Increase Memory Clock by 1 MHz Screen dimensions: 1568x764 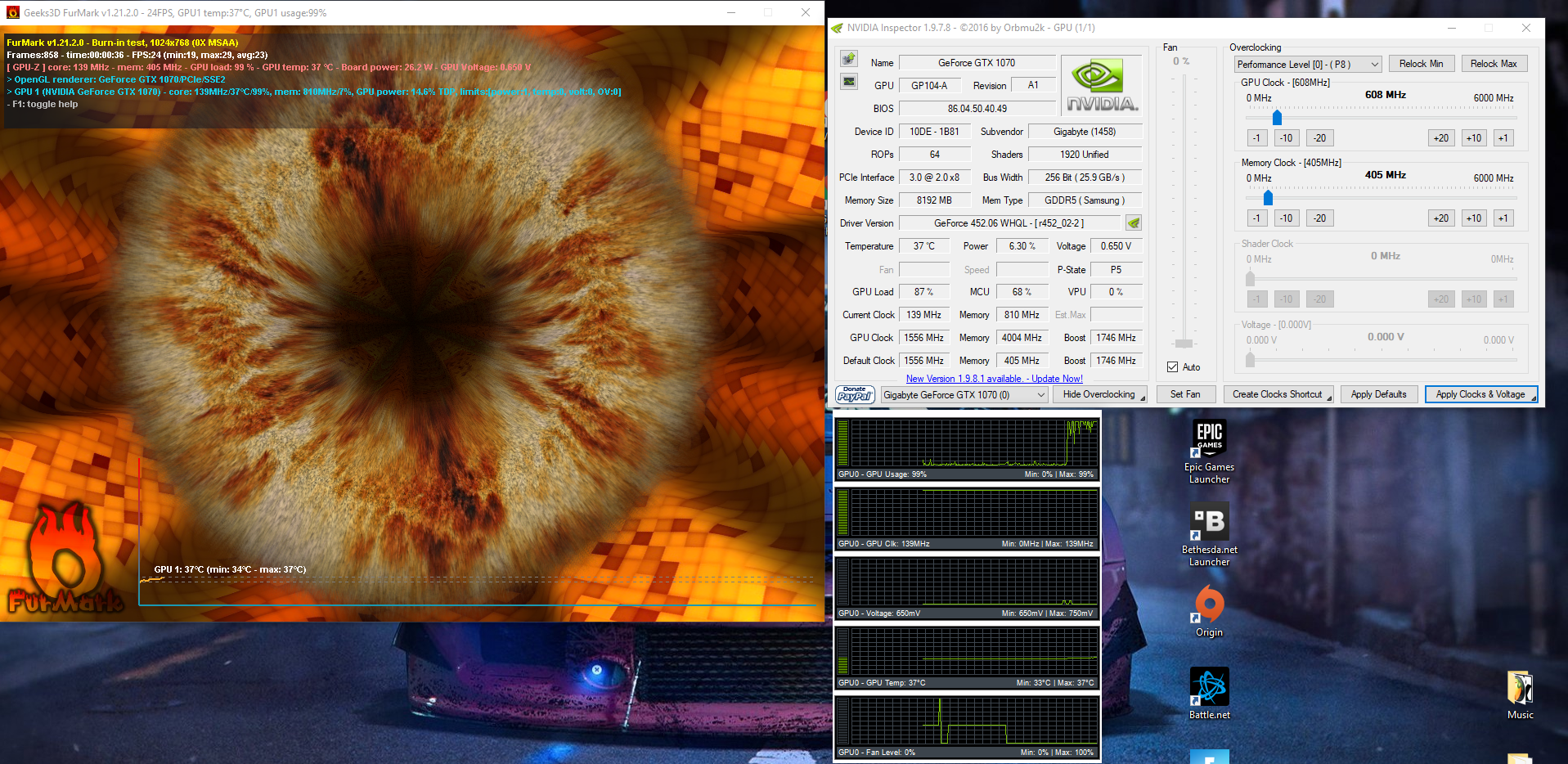coord(1503,218)
